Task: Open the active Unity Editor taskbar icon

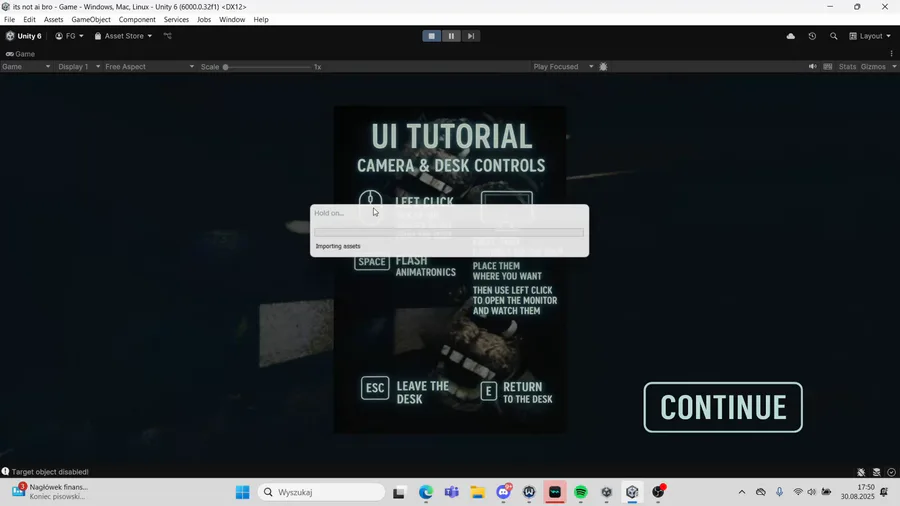Action: pos(633,492)
